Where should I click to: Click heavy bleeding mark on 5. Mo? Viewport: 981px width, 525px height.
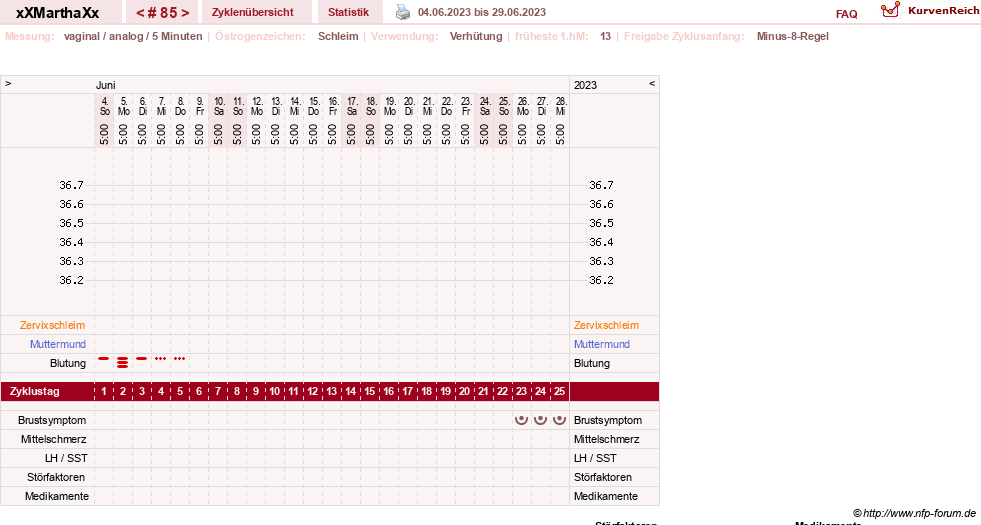point(123,362)
